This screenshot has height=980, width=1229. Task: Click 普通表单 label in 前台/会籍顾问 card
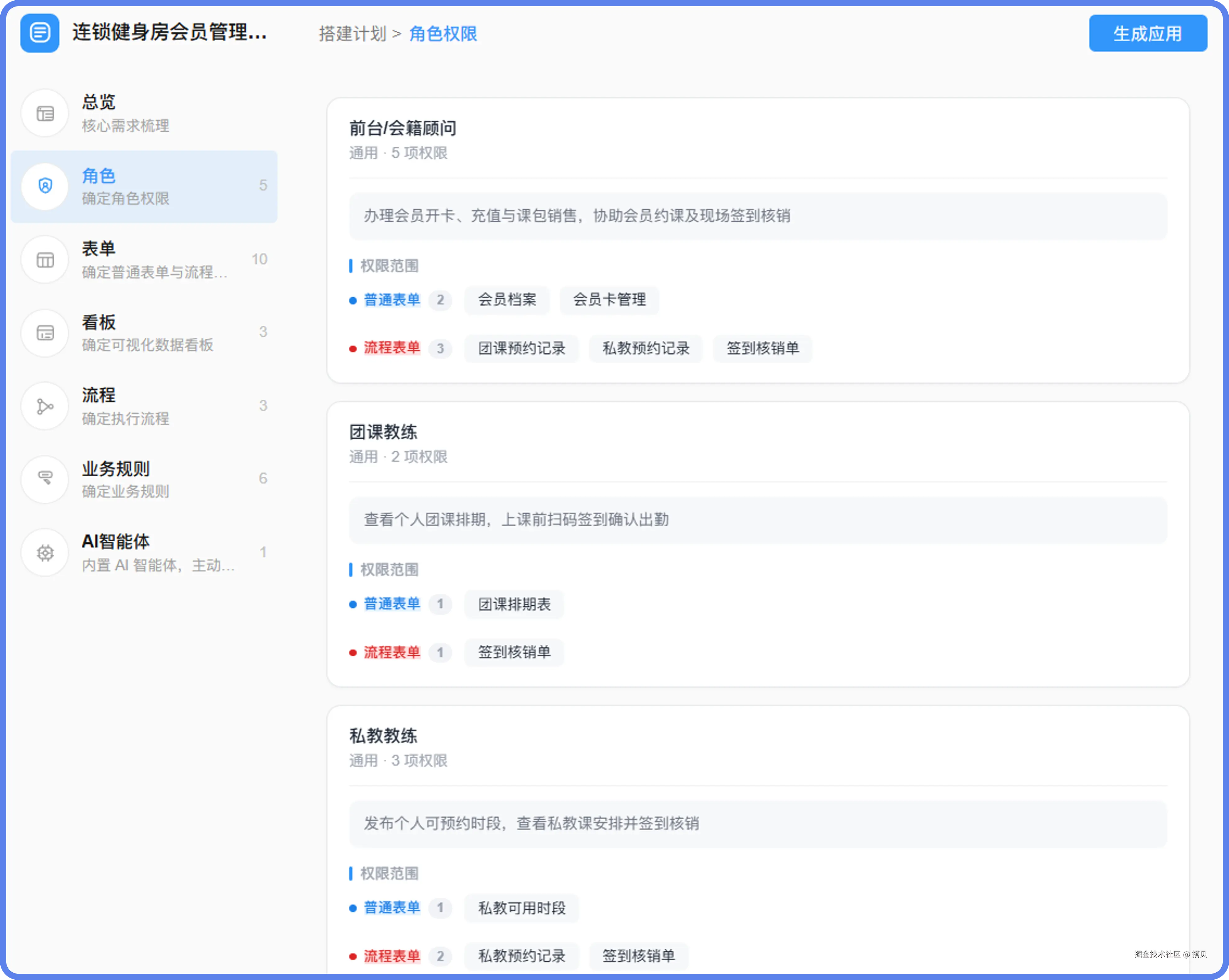pyautogui.click(x=392, y=300)
